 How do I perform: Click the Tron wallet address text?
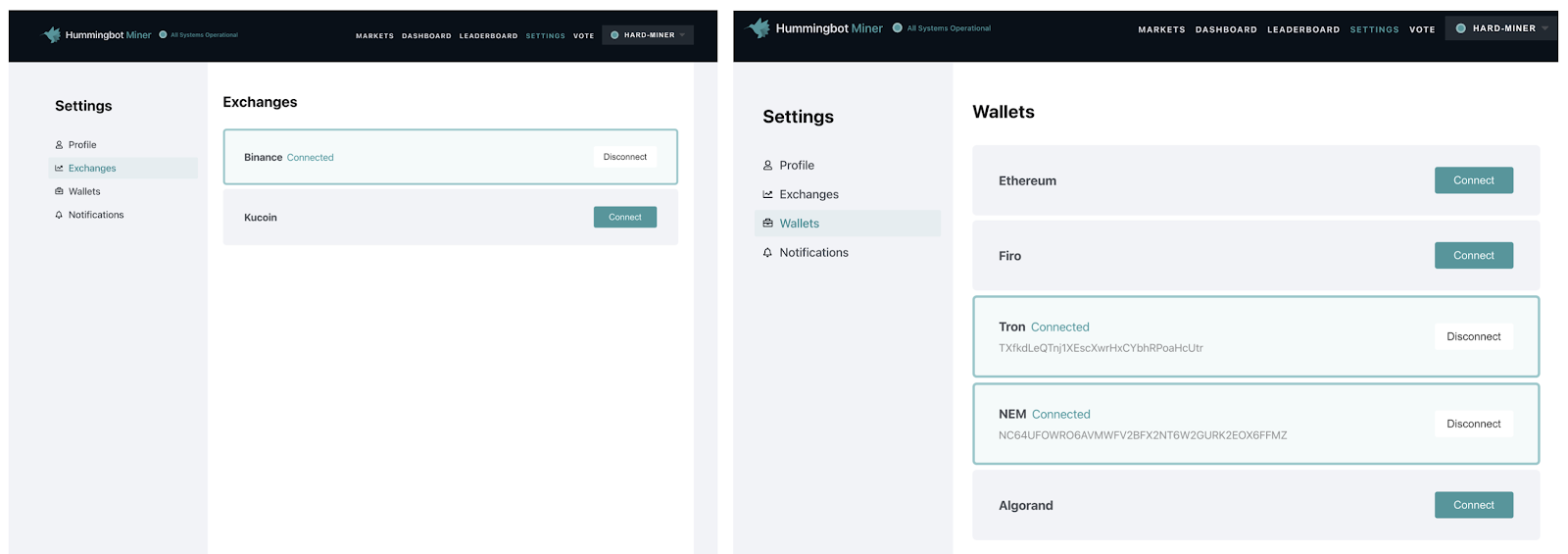coord(1101,348)
